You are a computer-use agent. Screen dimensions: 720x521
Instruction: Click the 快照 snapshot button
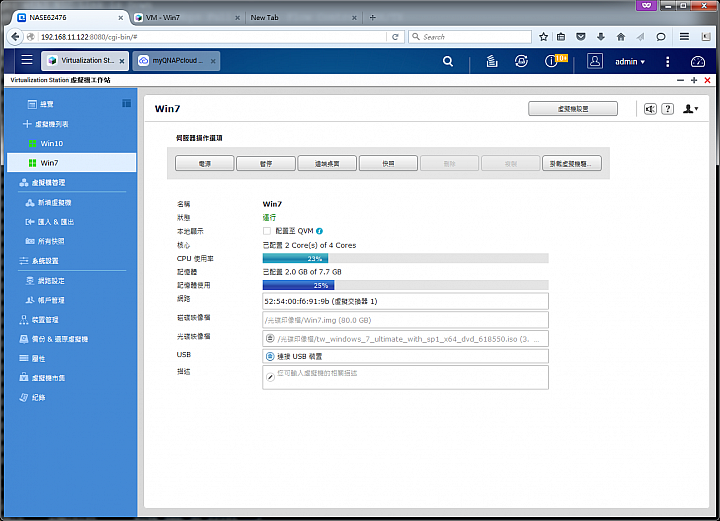pyautogui.click(x=388, y=163)
